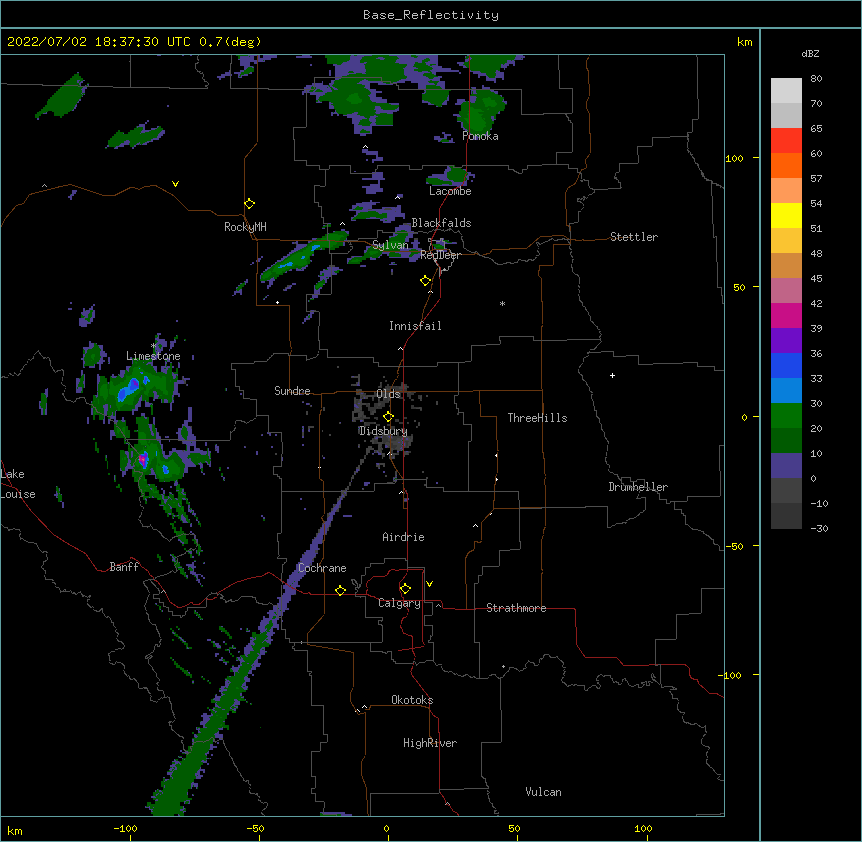Screen dimensions: 862x842
Task: Click the Strathmore label
Action: pyautogui.click(x=516, y=608)
